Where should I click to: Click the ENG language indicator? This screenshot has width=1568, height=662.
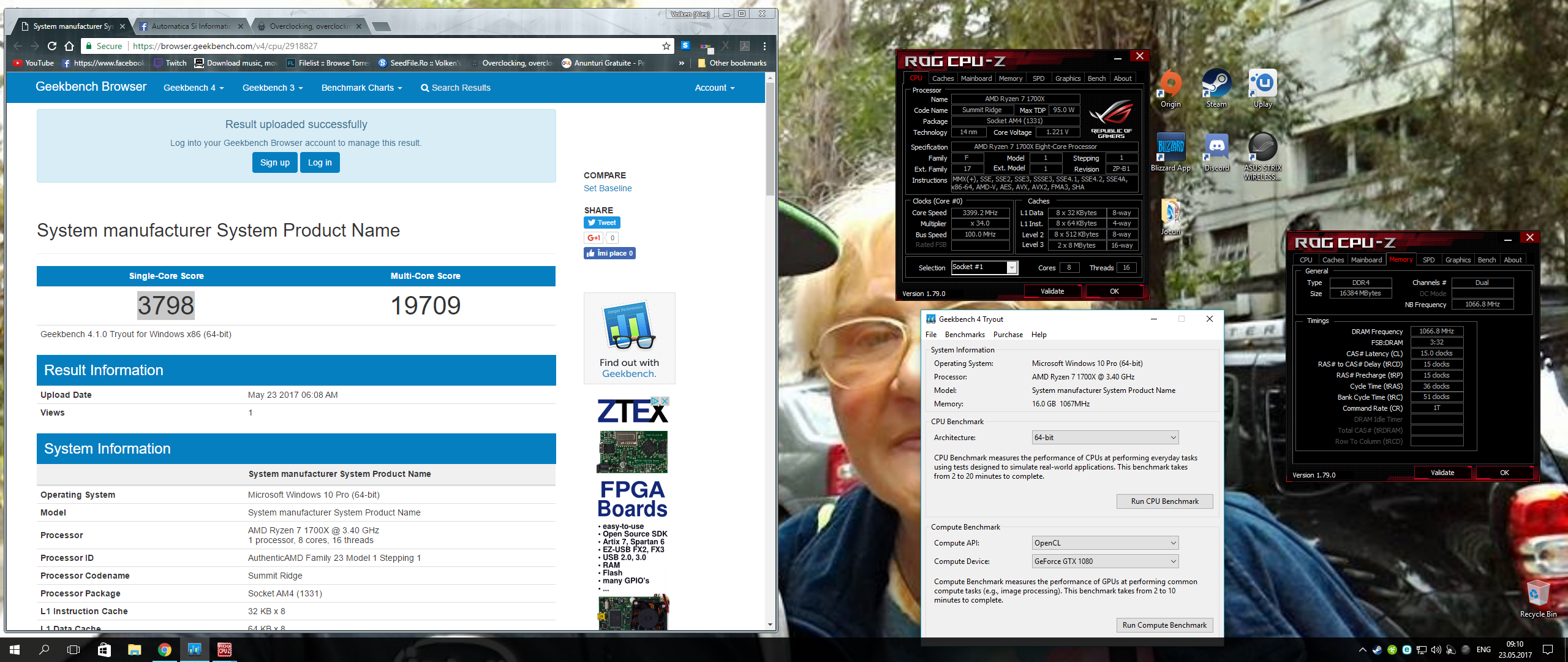pos(1483,650)
